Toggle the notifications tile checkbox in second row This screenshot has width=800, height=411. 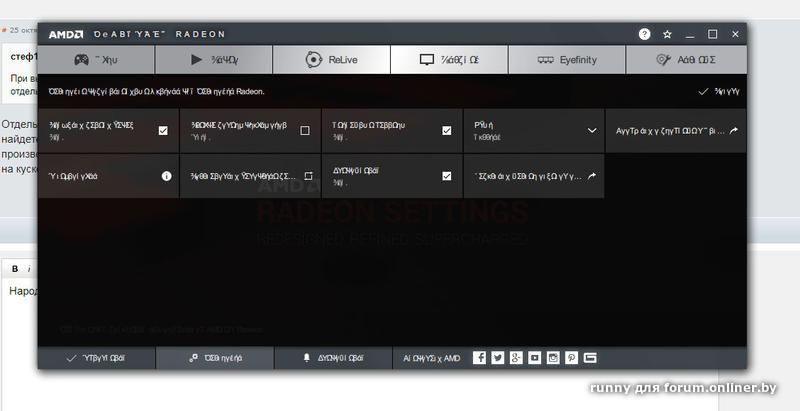[x=447, y=176]
